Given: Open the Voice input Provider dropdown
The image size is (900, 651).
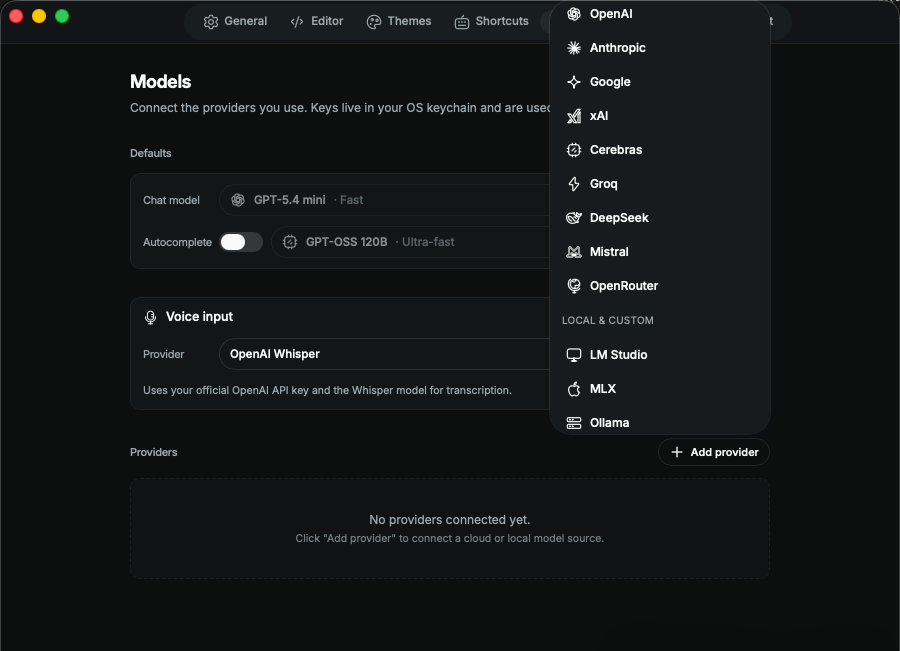Looking at the screenshot, I should point(385,354).
